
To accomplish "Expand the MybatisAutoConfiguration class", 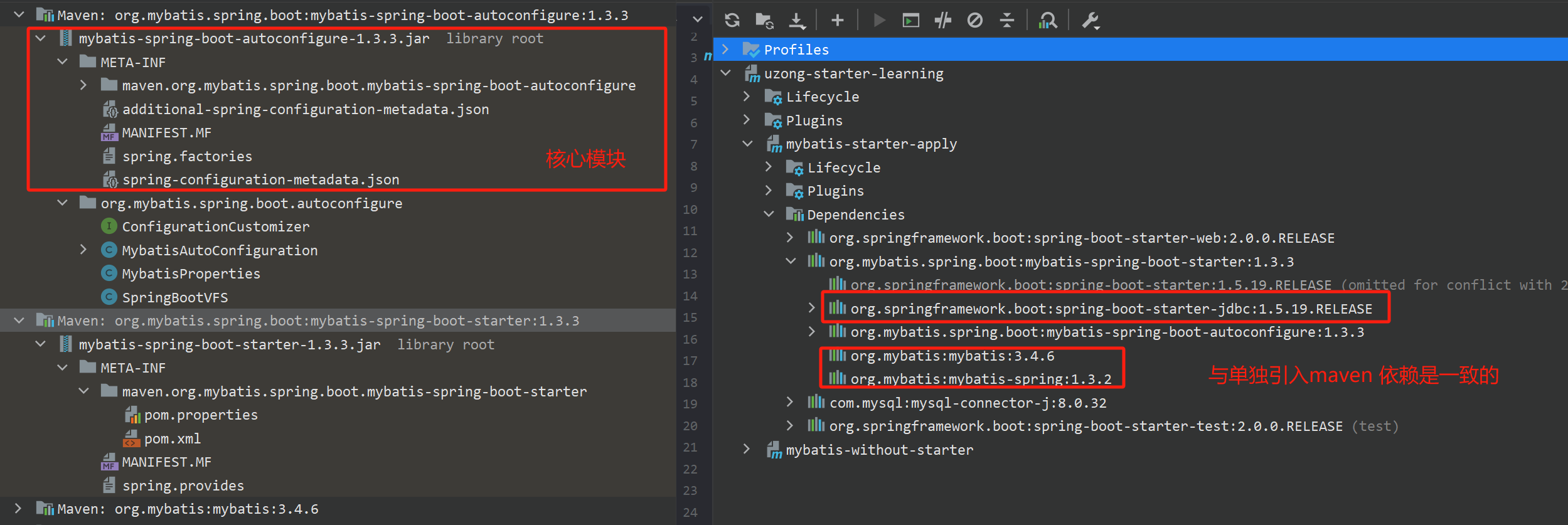I will pos(83,249).
